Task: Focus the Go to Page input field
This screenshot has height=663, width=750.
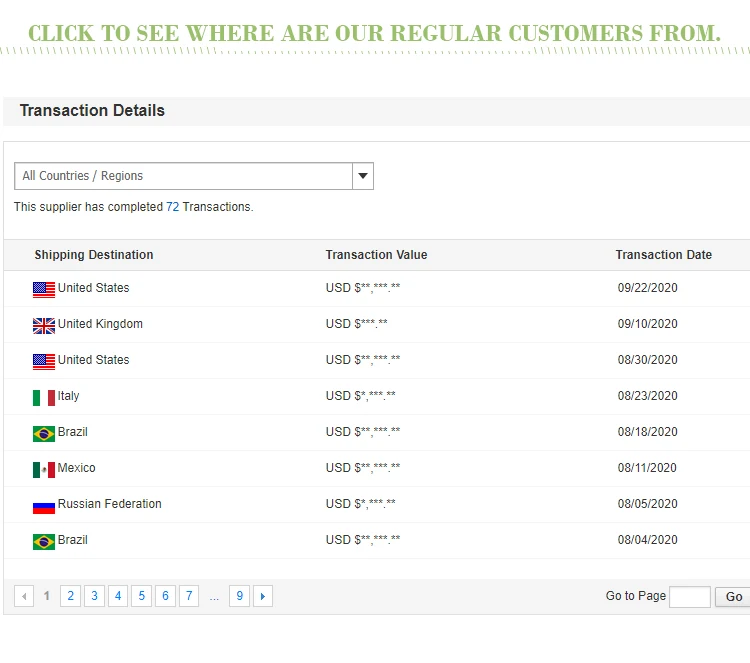Action: (689, 597)
